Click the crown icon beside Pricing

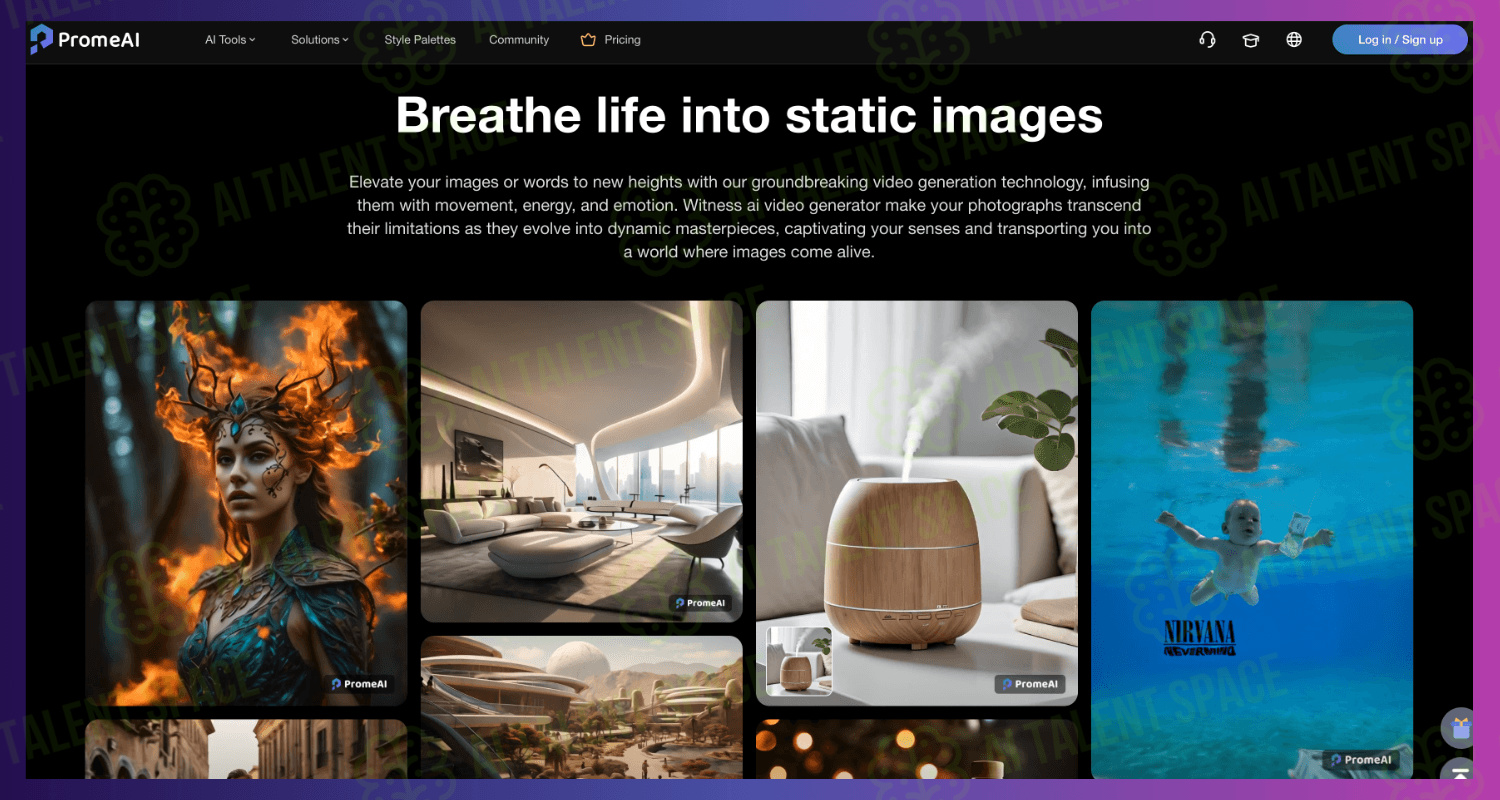click(588, 40)
